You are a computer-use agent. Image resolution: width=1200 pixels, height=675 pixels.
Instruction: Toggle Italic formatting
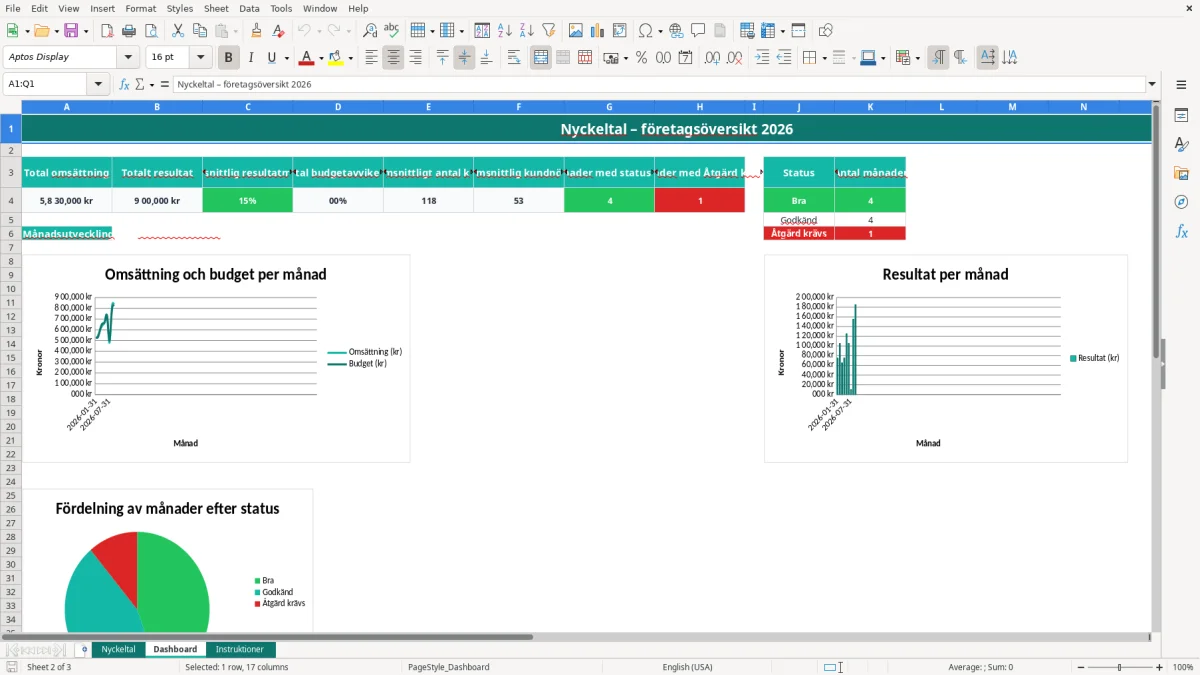point(251,58)
